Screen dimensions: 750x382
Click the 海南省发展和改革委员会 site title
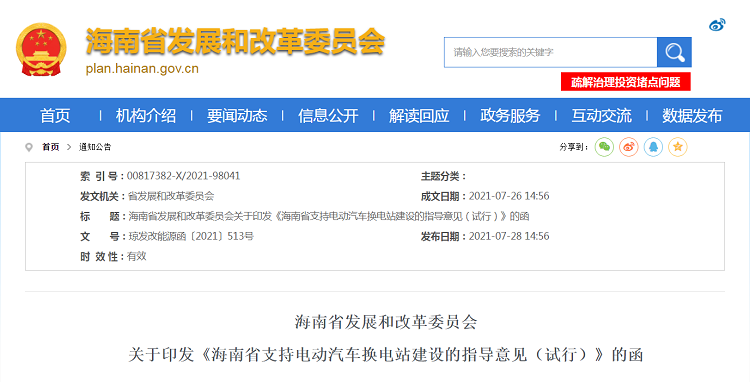pyautogui.click(x=235, y=42)
